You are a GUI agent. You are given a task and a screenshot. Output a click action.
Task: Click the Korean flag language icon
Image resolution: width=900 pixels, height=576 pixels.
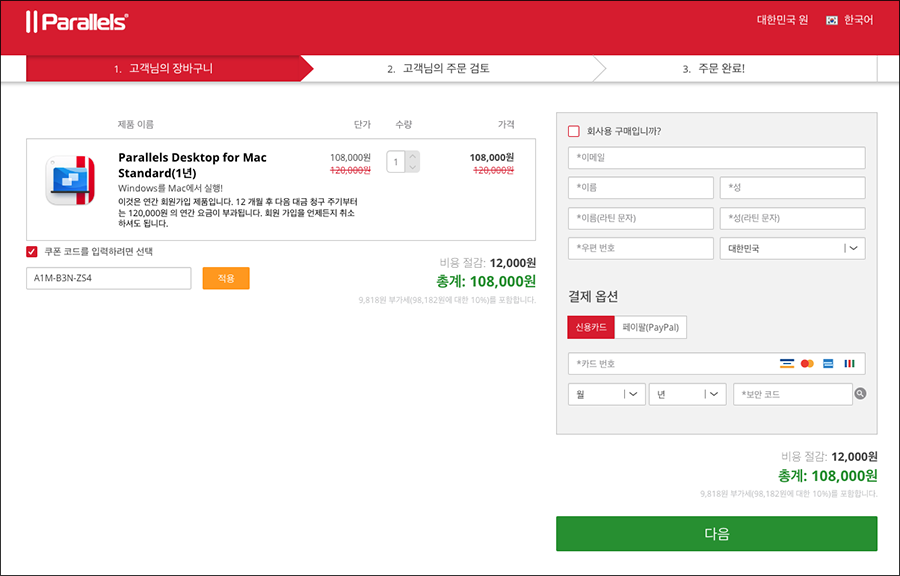pyautogui.click(x=832, y=21)
